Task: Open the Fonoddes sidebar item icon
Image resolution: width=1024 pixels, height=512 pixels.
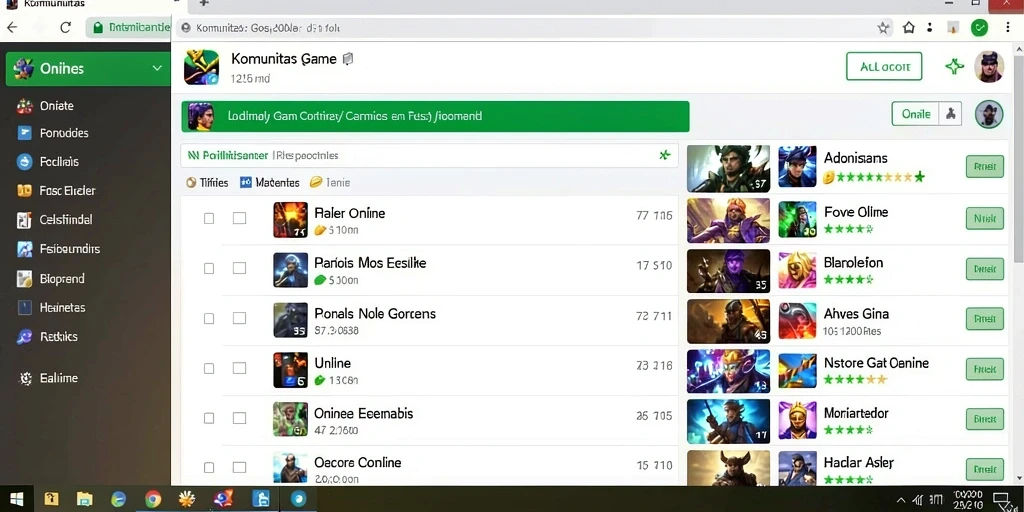Action: pyautogui.click(x=25, y=133)
